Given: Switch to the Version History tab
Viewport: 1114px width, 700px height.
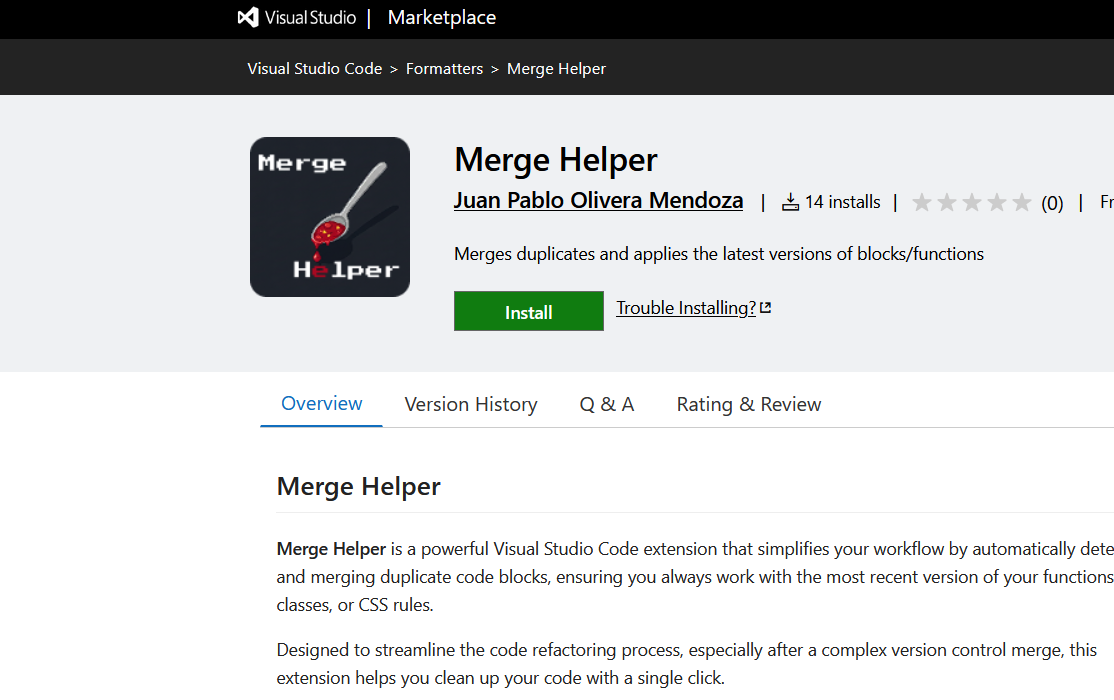Looking at the screenshot, I should pyautogui.click(x=471, y=404).
